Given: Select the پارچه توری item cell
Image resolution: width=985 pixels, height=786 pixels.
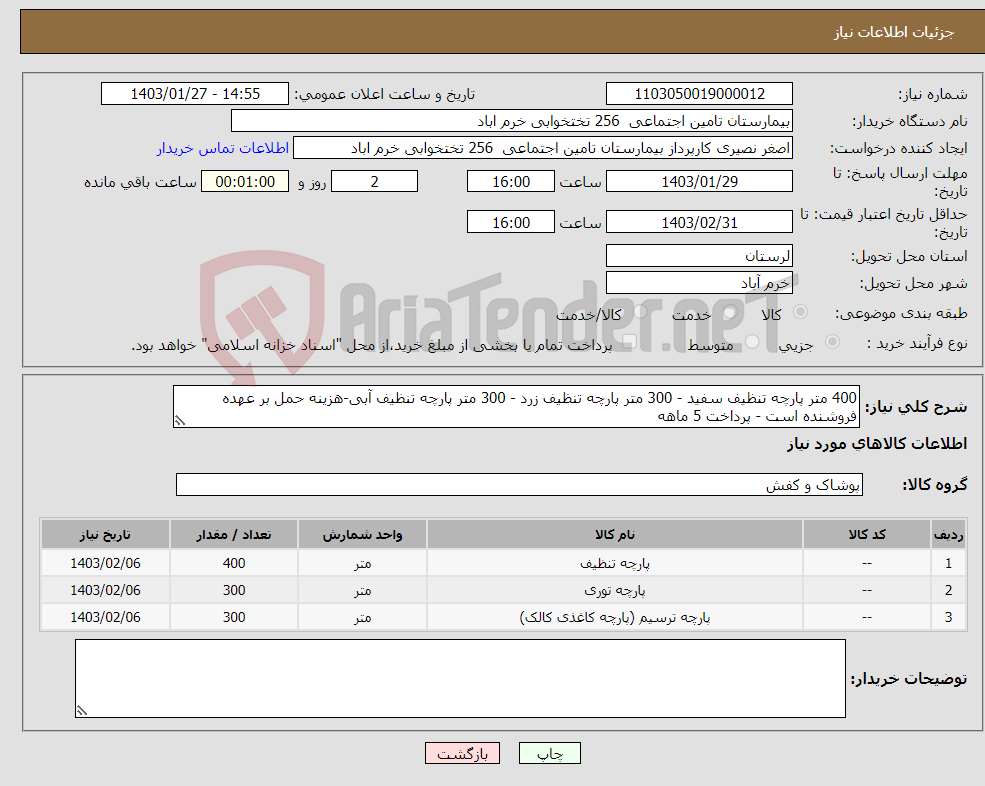Looking at the screenshot, I should point(615,591).
